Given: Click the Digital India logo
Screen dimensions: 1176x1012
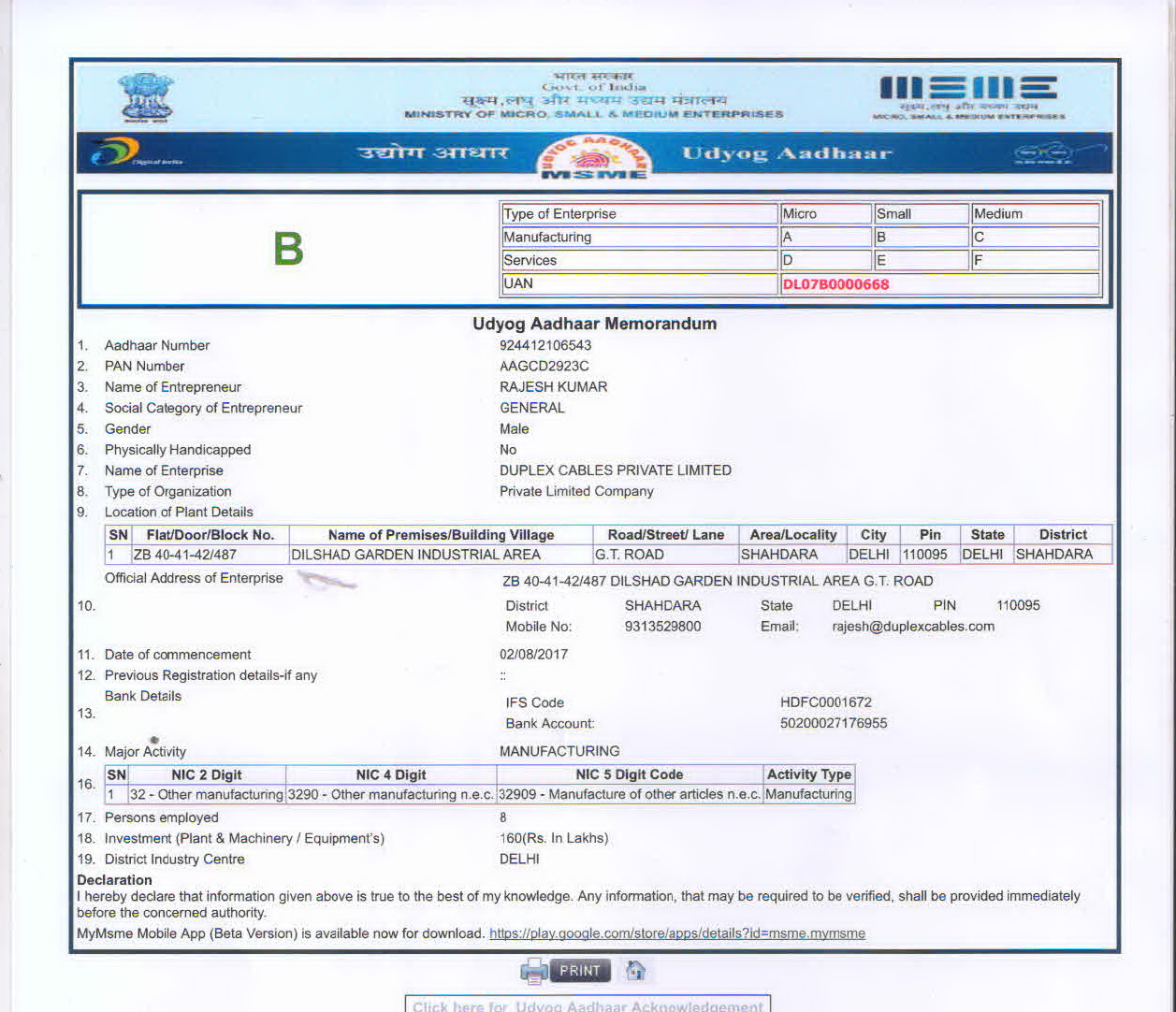Looking at the screenshot, I should coord(138,152).
